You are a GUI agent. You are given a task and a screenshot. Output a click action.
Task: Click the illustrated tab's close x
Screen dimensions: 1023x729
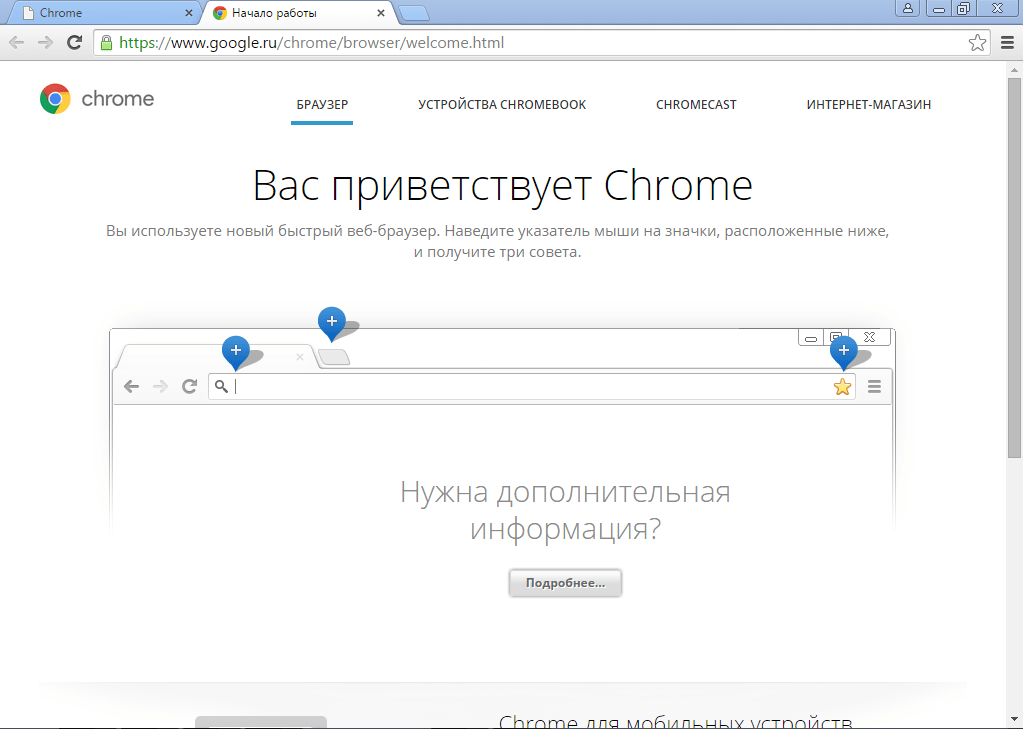(299, 357)
